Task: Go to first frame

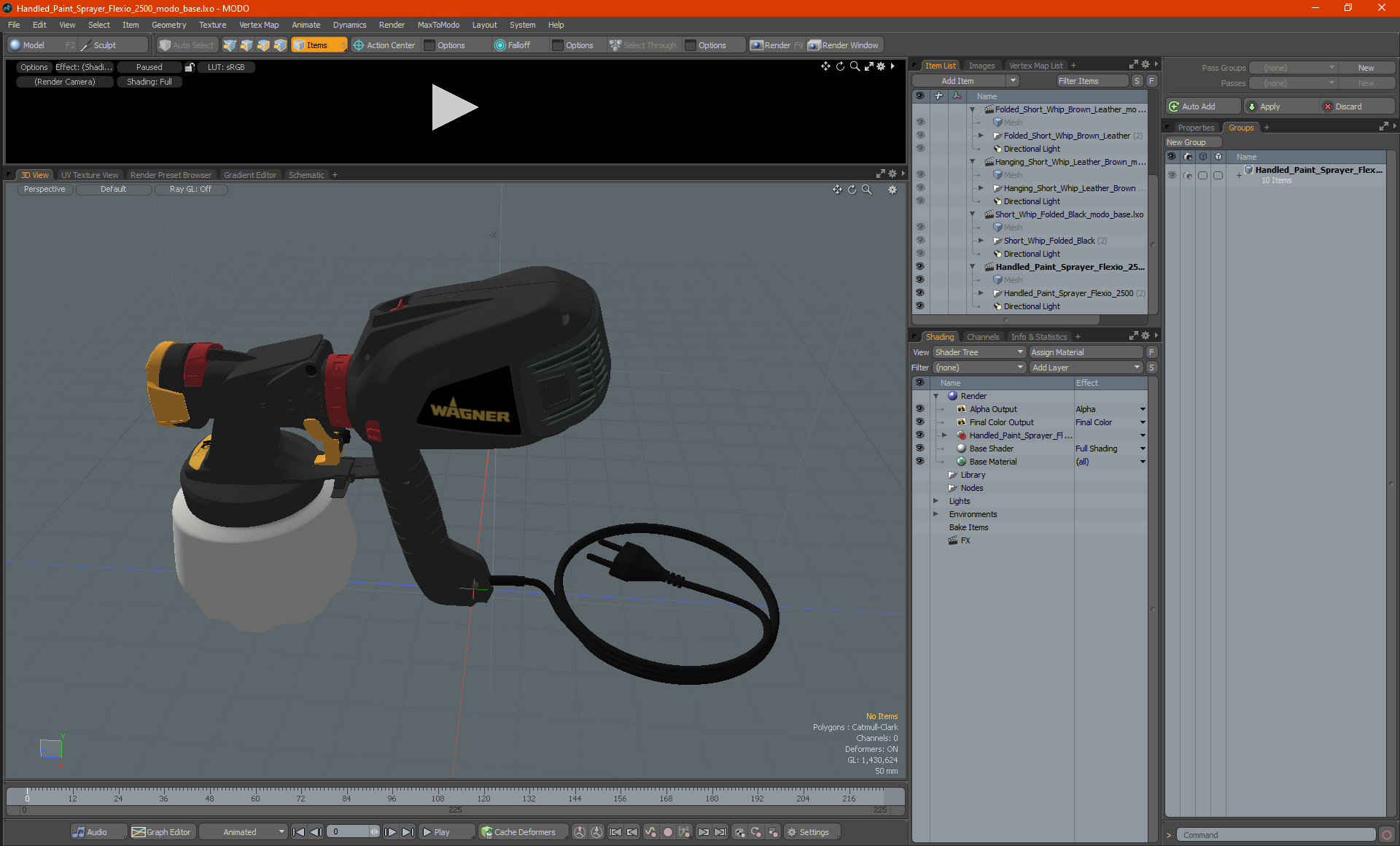Action: coord(298,832)
